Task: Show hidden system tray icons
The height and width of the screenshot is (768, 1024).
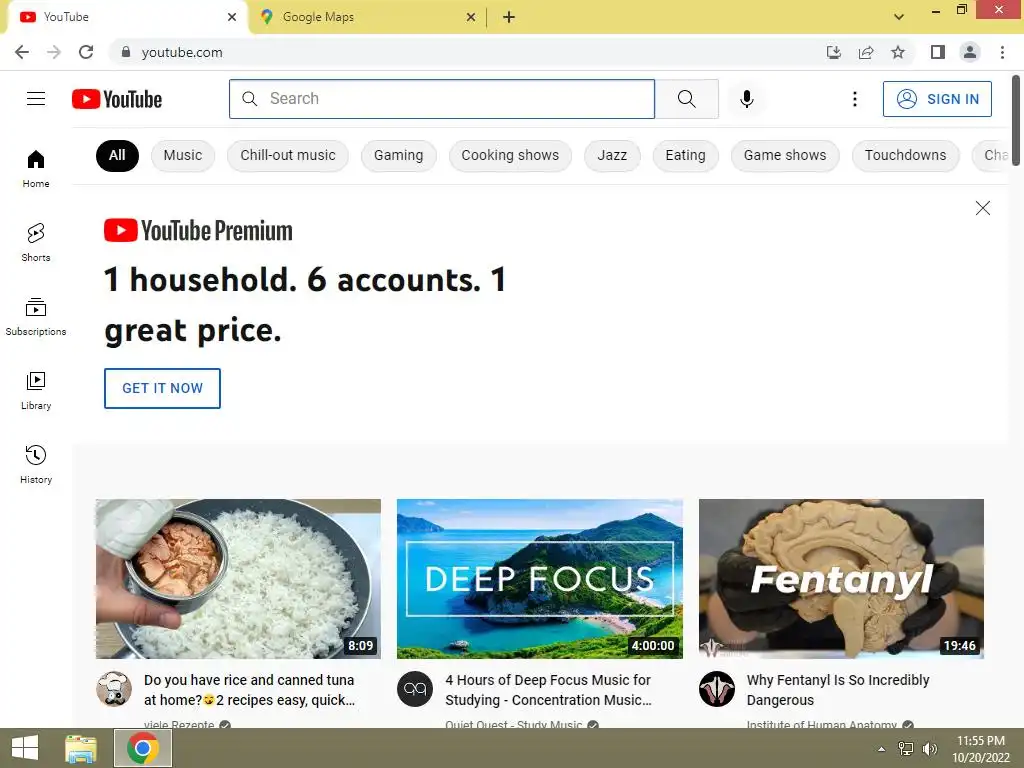Action: coord(881,749)
